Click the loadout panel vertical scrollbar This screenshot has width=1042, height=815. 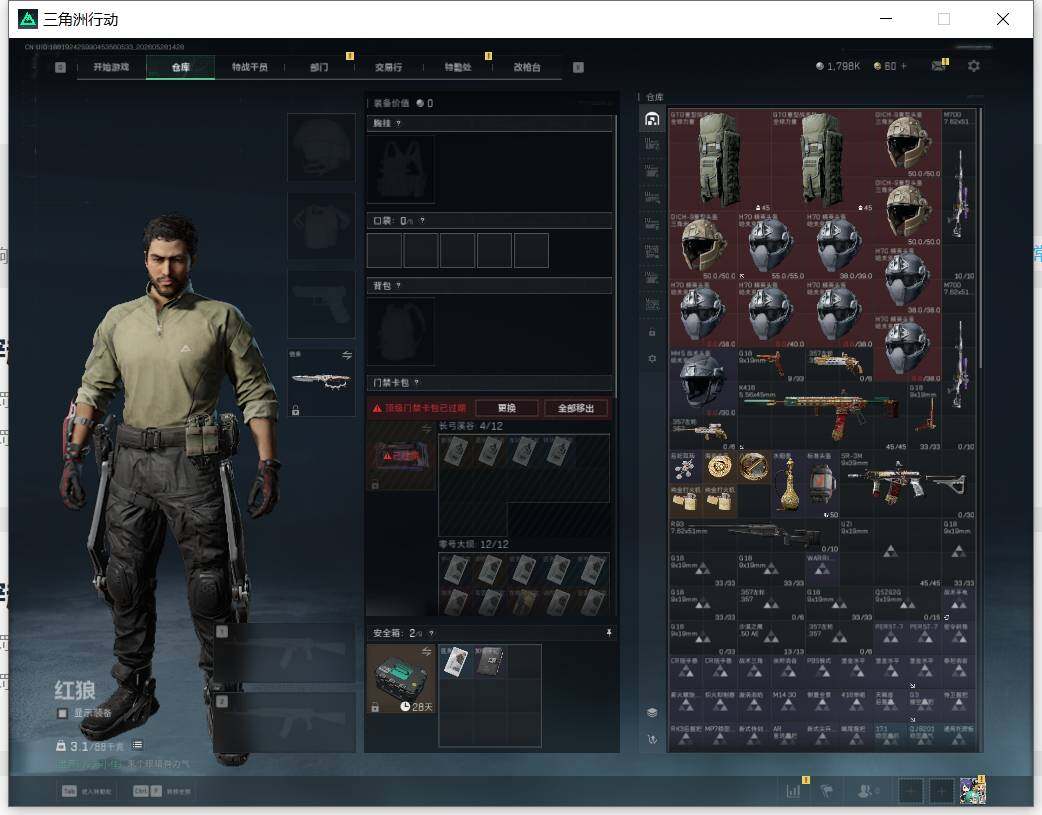pos(615,257)
